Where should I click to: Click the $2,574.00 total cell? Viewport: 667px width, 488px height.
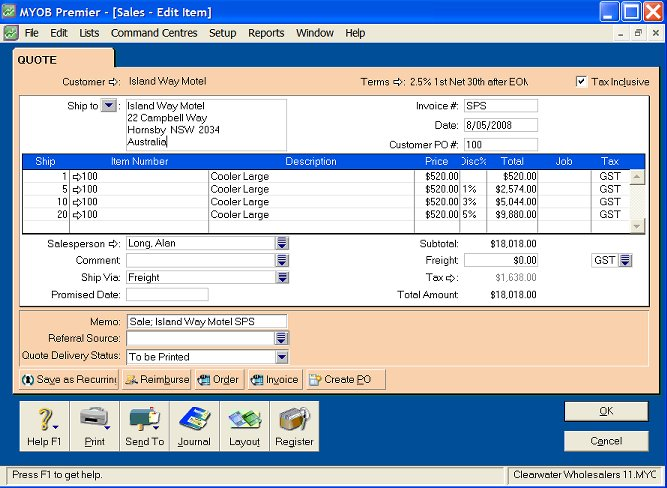tap(512, 189)
